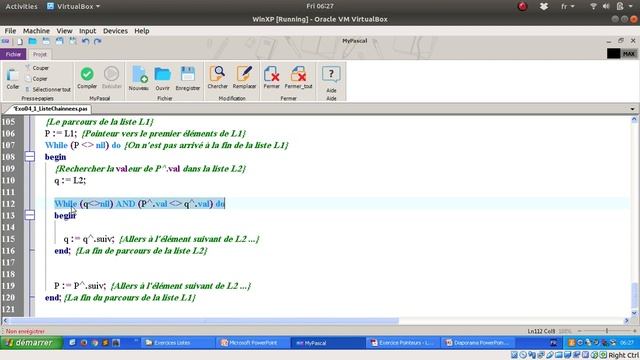The width and height of the screenshot is (640, 360).
Task: Click undo arrow in quick toolbar
Action: [x=85, y=41]
